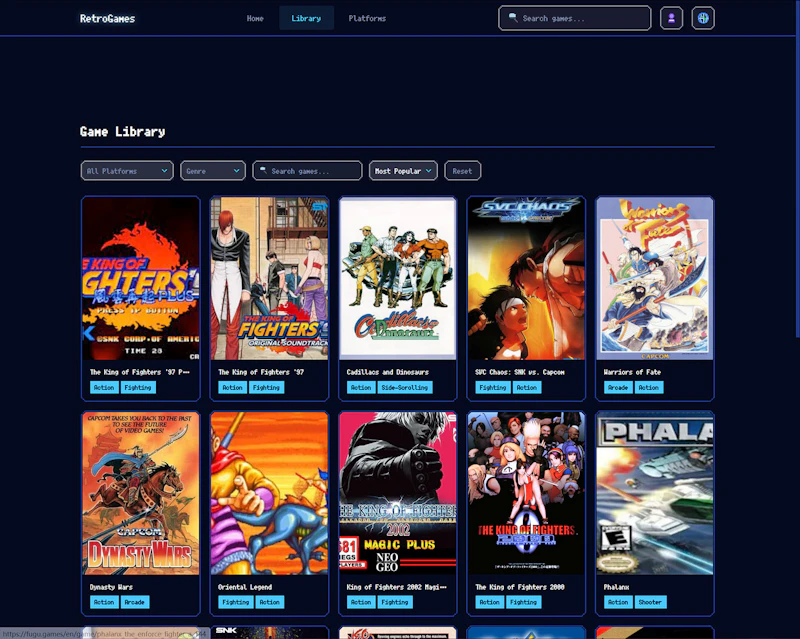Click Action tag on Dynasty Wars
The width and height of the screenshot is (800, 639).
tap(104, 602)
